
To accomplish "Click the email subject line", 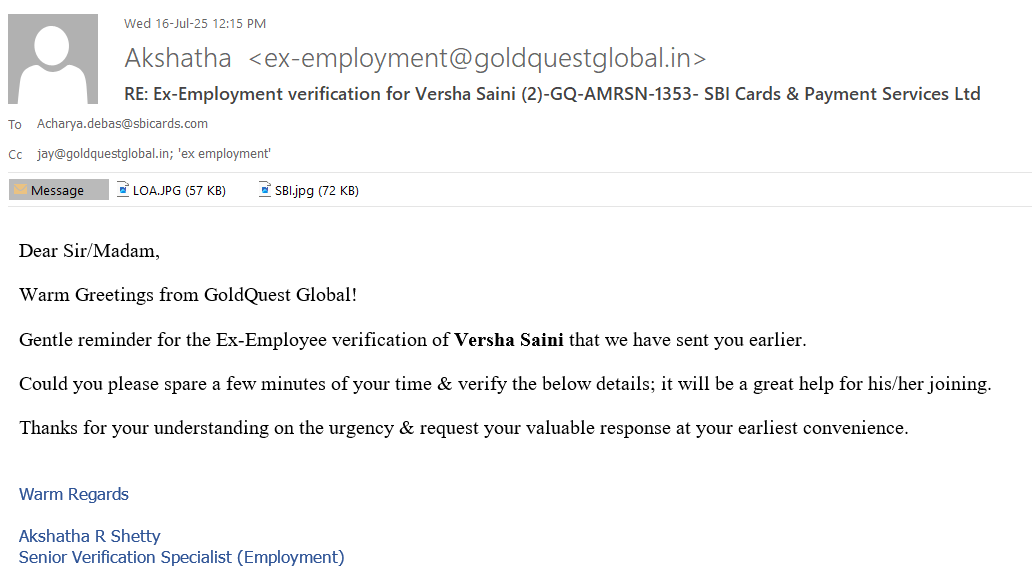I will pyautogui.click(x=552, y=94).
